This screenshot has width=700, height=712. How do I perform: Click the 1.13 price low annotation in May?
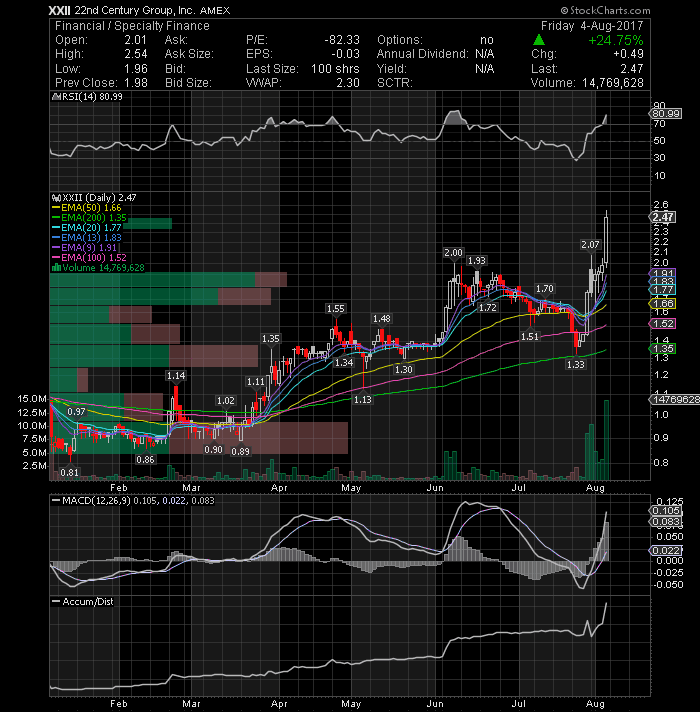pyautogui.click(x=363, y=400)
